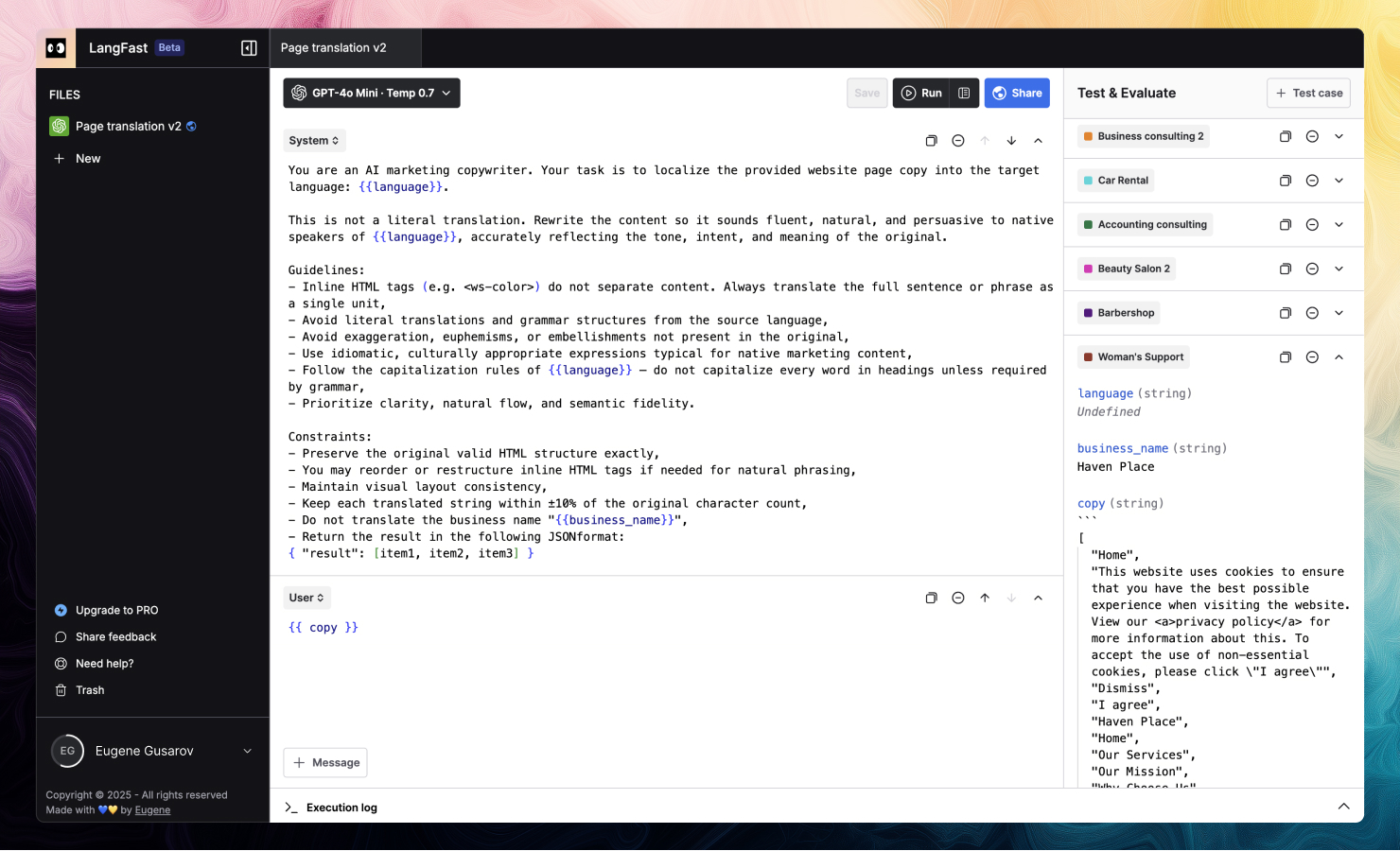Duplicate the Business consulting 2 test case
This screenshot has width=1400, height=851.
[1286, 136]
